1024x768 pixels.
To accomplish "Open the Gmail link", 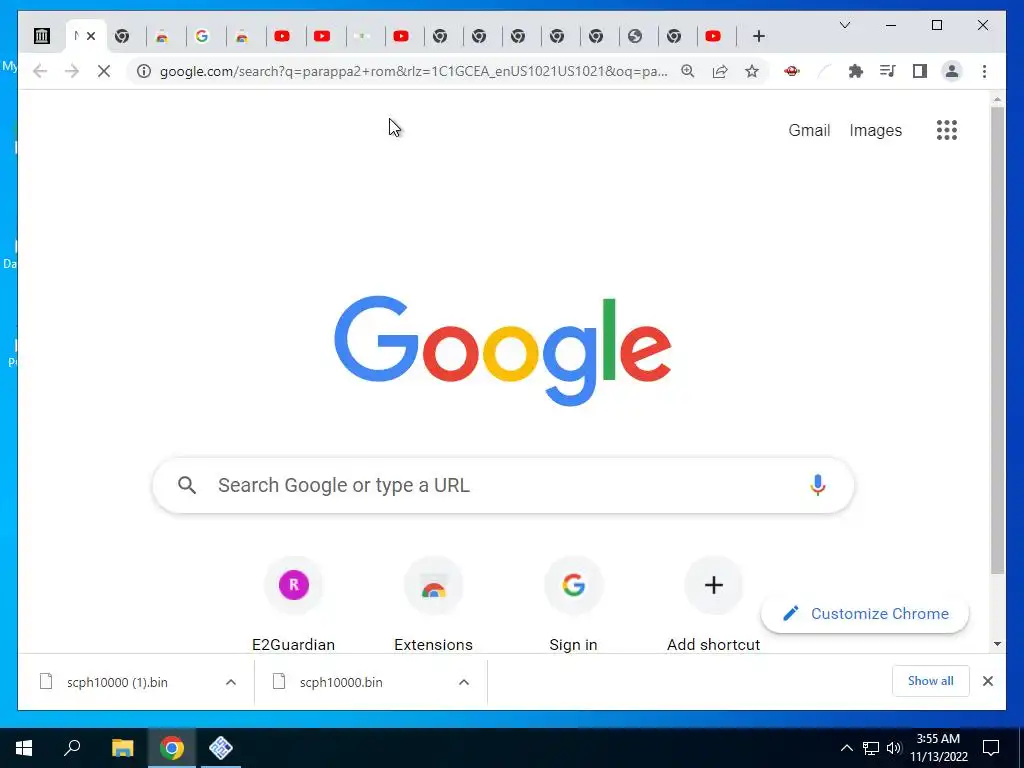I will 809,130.
